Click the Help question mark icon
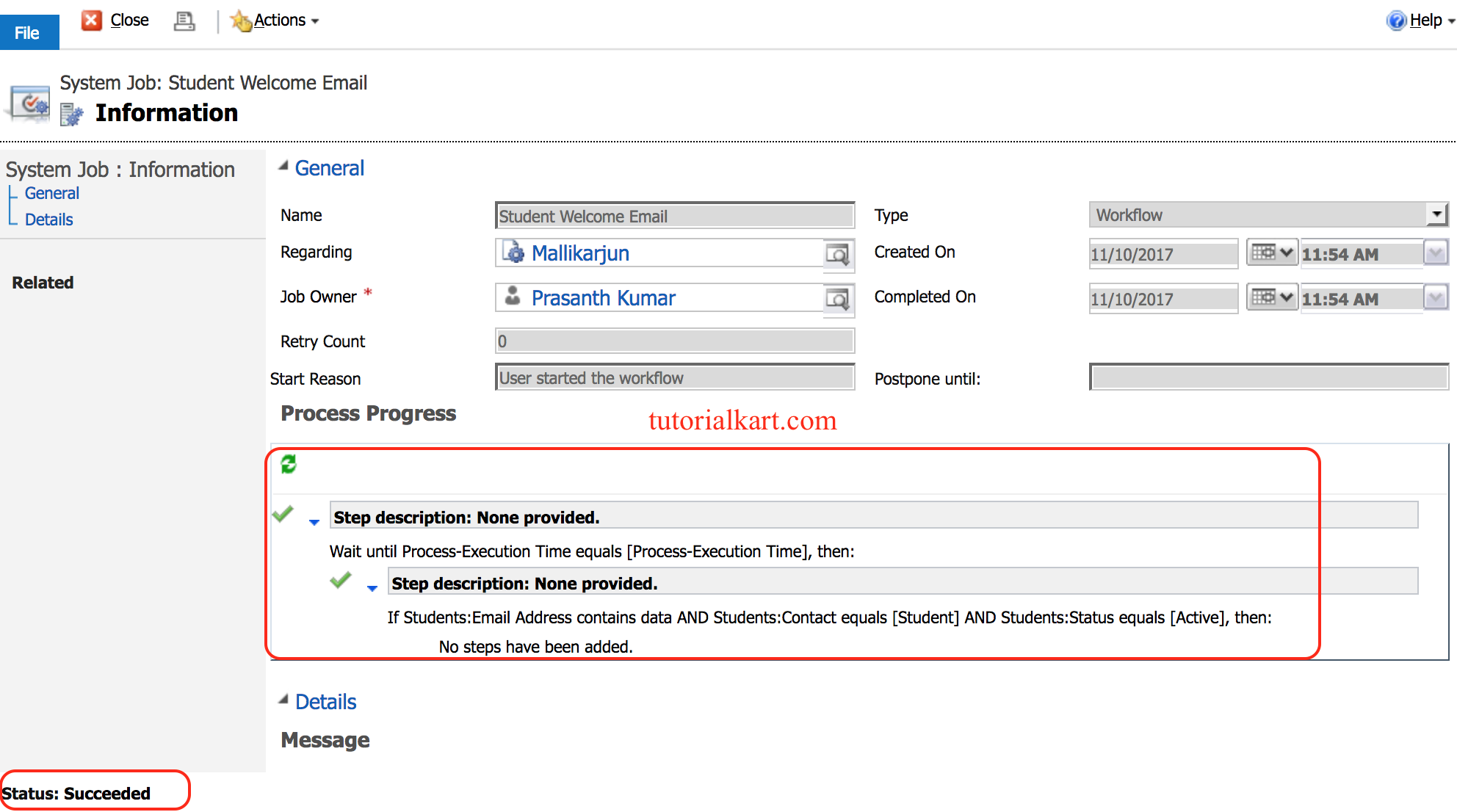1457x812 pixels. (x=1395, y=21)
